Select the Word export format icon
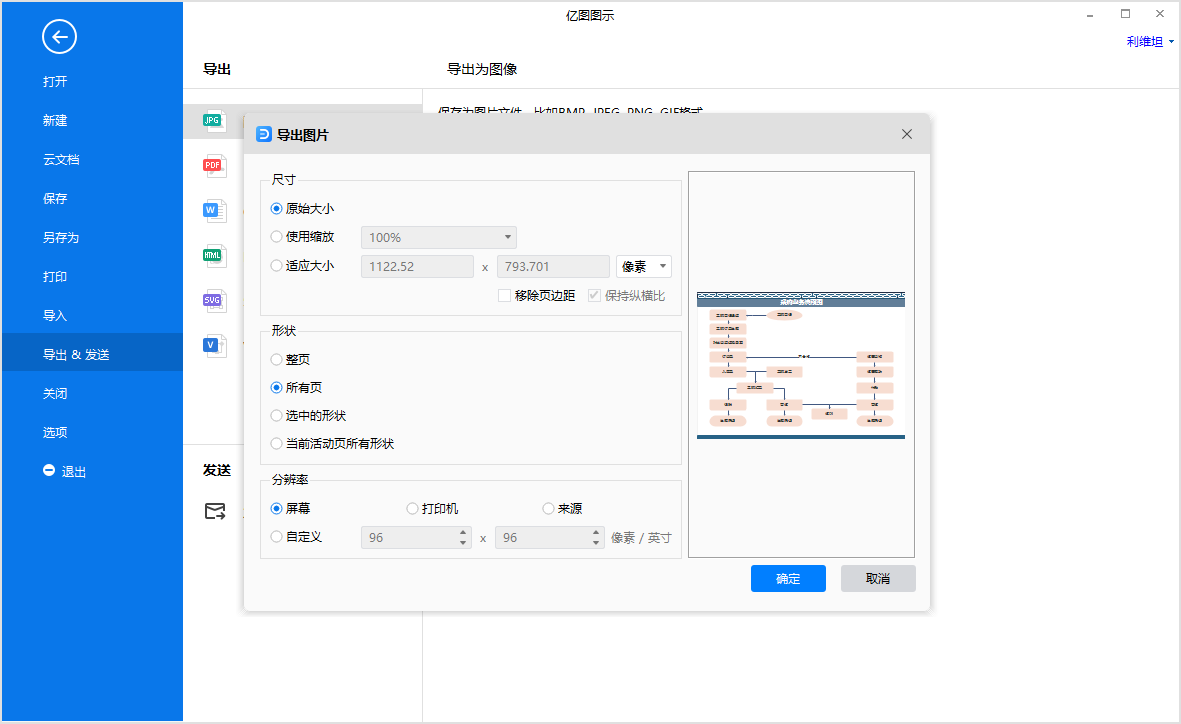This screenshot has height=724, width=1181. tap(214, 210)
